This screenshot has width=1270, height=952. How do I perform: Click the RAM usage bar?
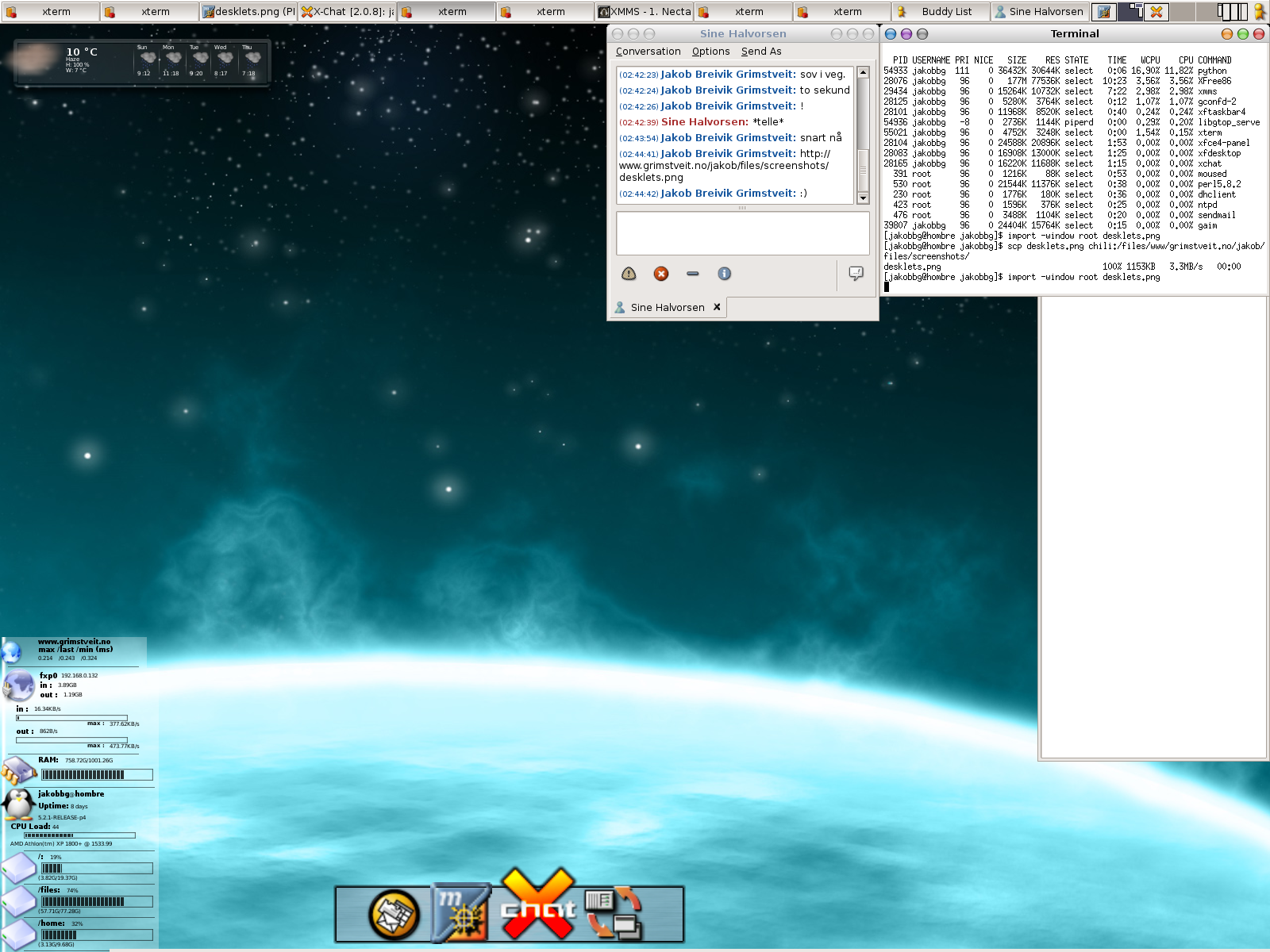tap(97, 774)
